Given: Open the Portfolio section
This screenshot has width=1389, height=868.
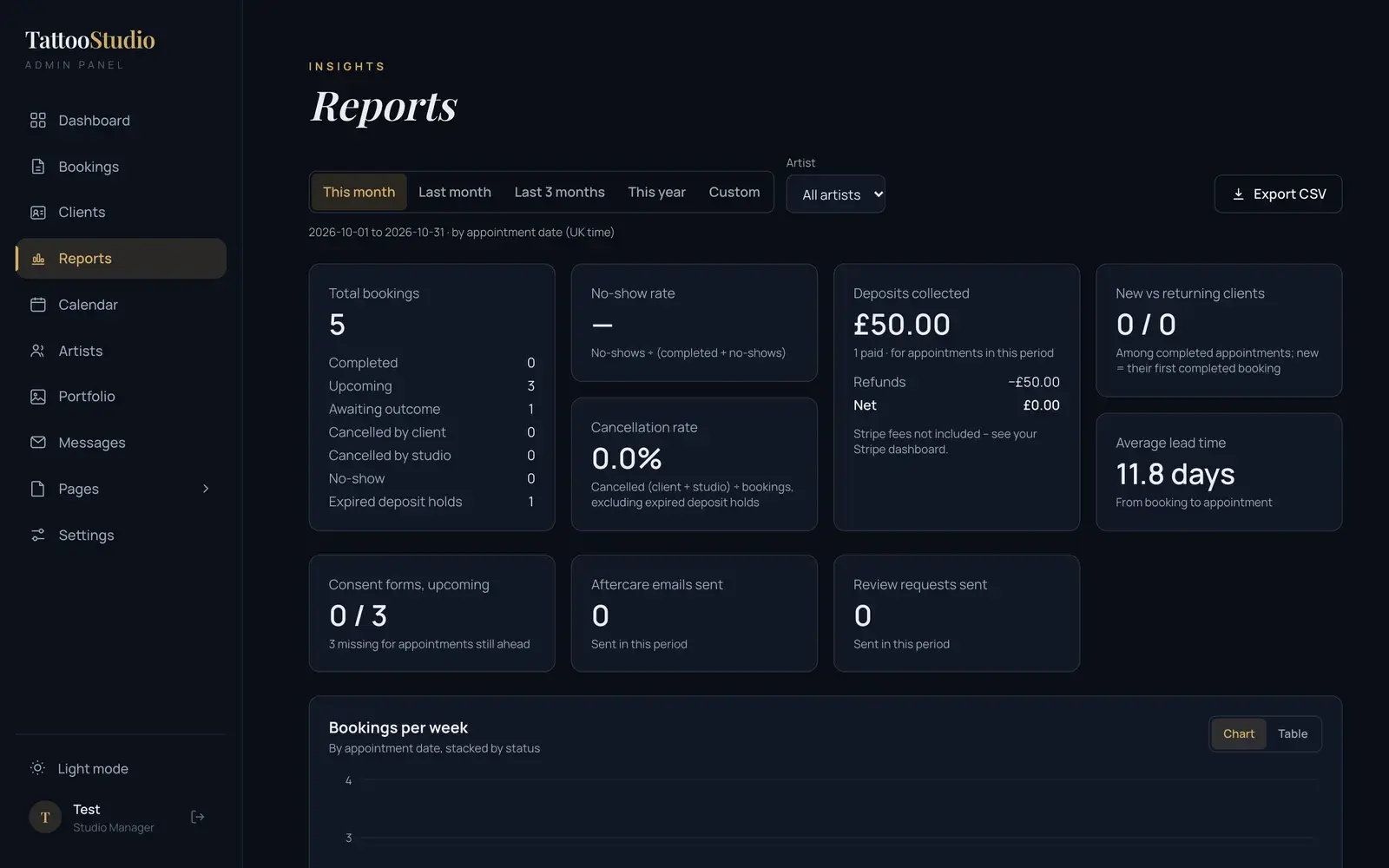Looking at the screenshot, I should pos(121,397).
